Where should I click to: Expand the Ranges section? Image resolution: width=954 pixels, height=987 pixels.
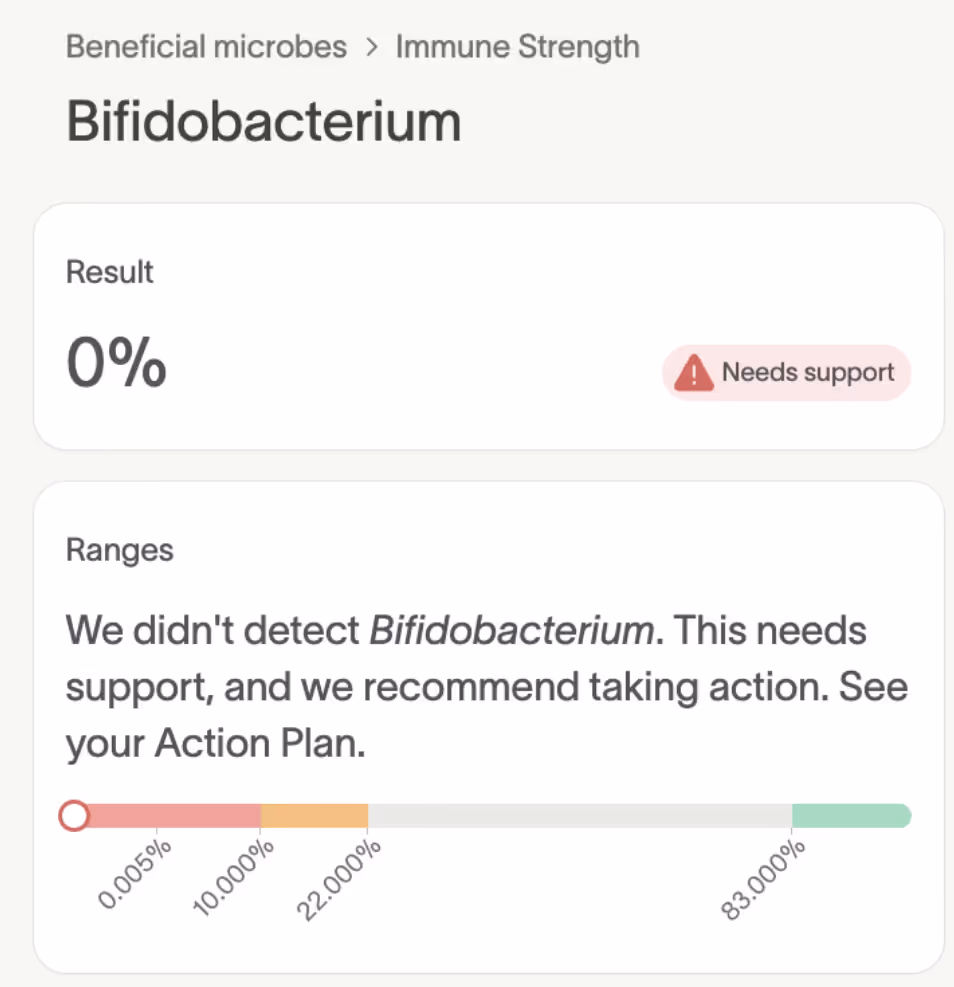coord(119,549)
